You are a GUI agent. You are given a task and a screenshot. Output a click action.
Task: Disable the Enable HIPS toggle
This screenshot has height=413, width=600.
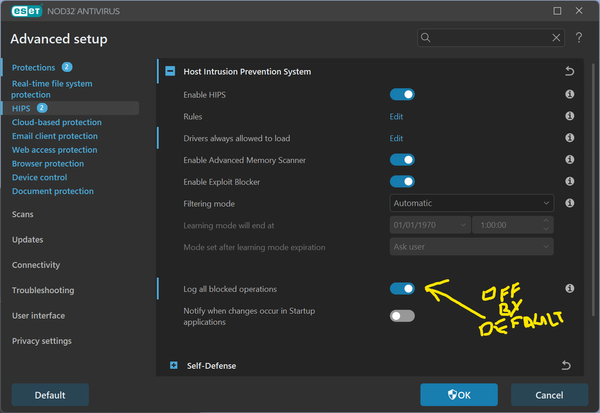(402, 95)
